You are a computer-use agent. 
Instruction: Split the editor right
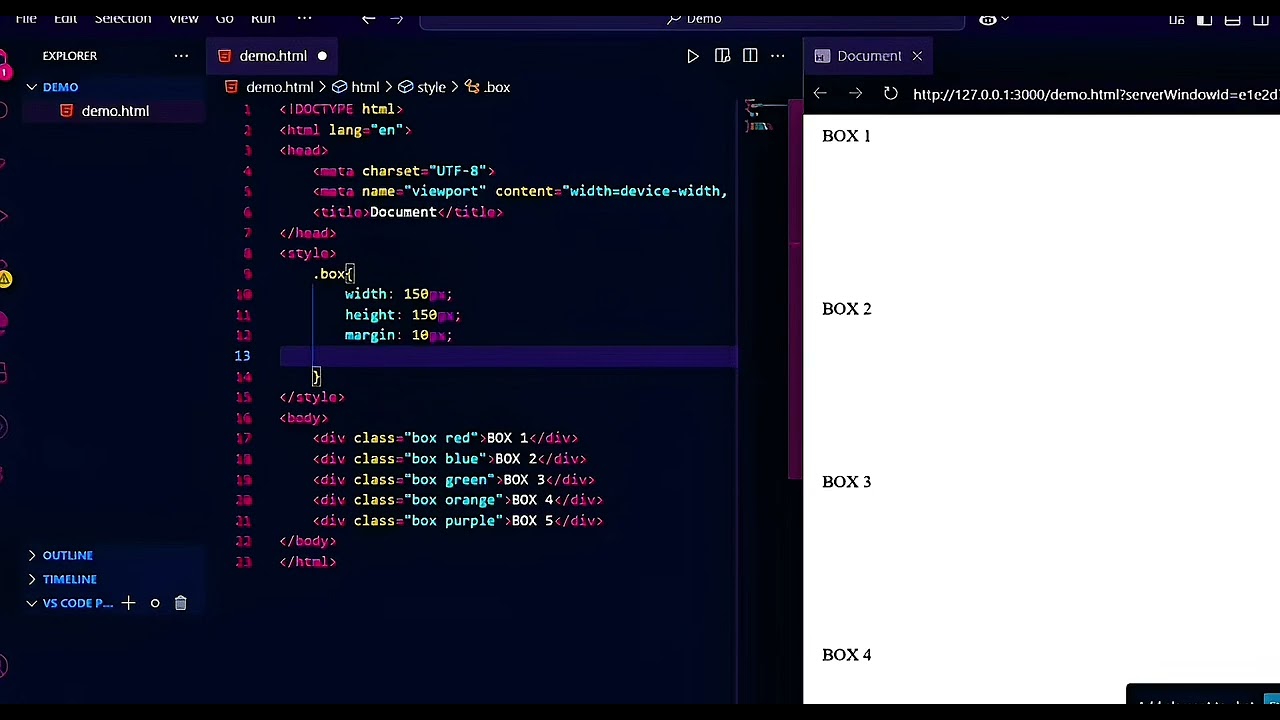750,56
